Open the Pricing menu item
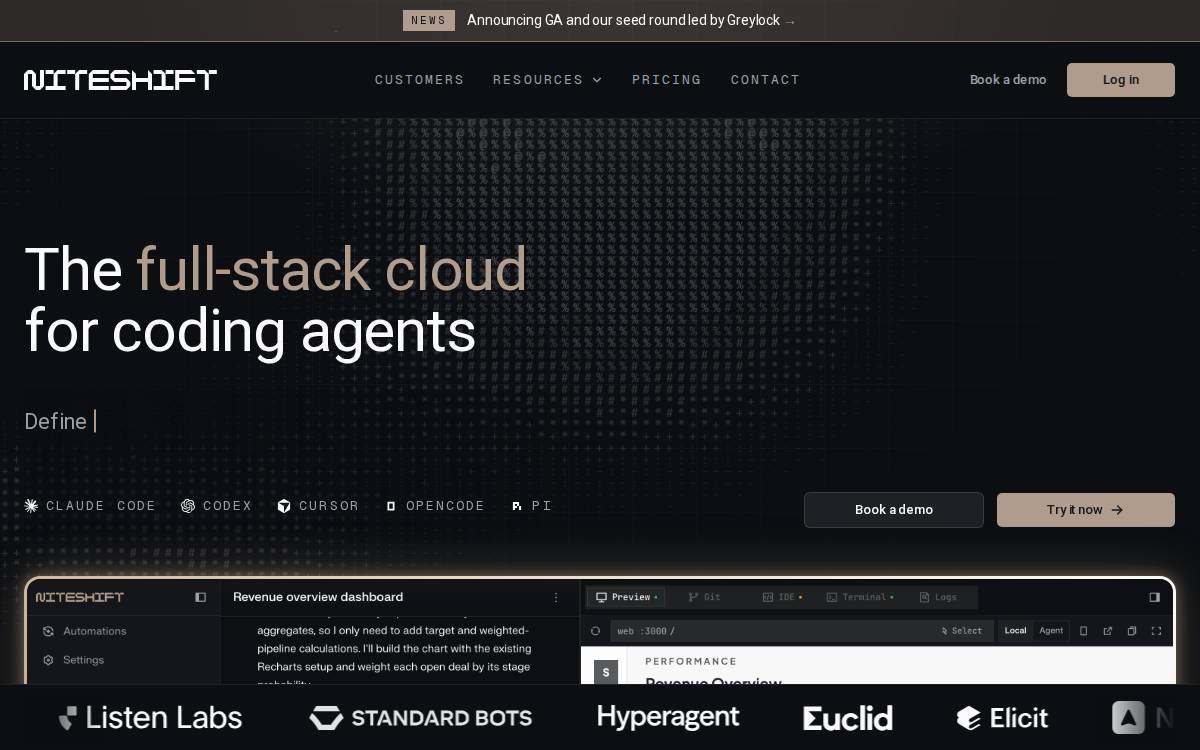 click(x=666, y=80)
